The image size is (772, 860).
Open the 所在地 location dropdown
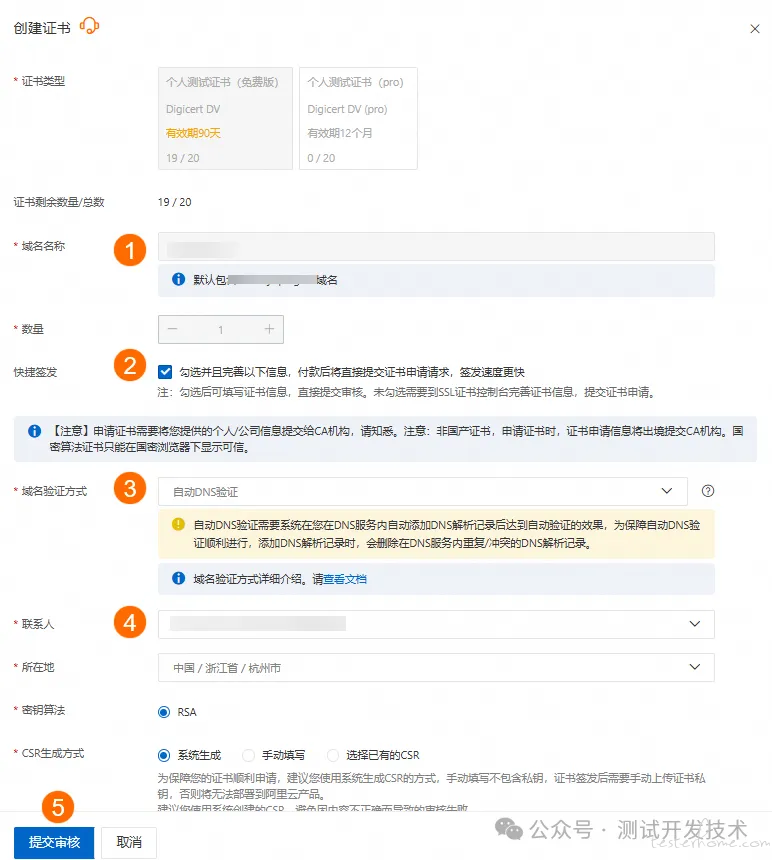(x=436, y=667)
